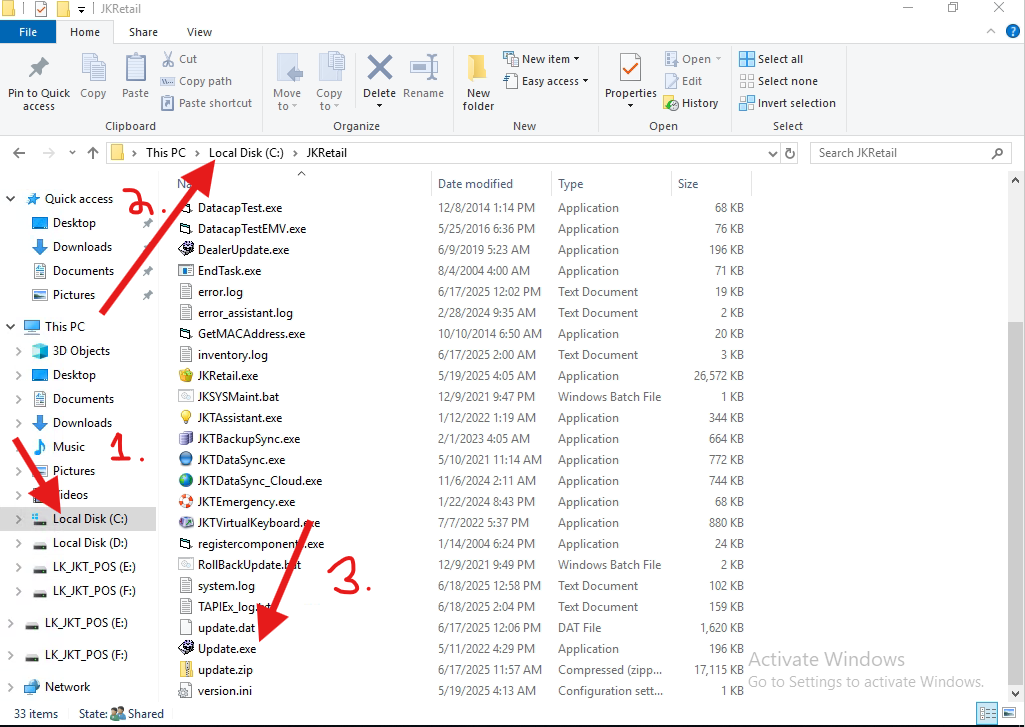Switch to the Share ribbon tab

[143, 32]
